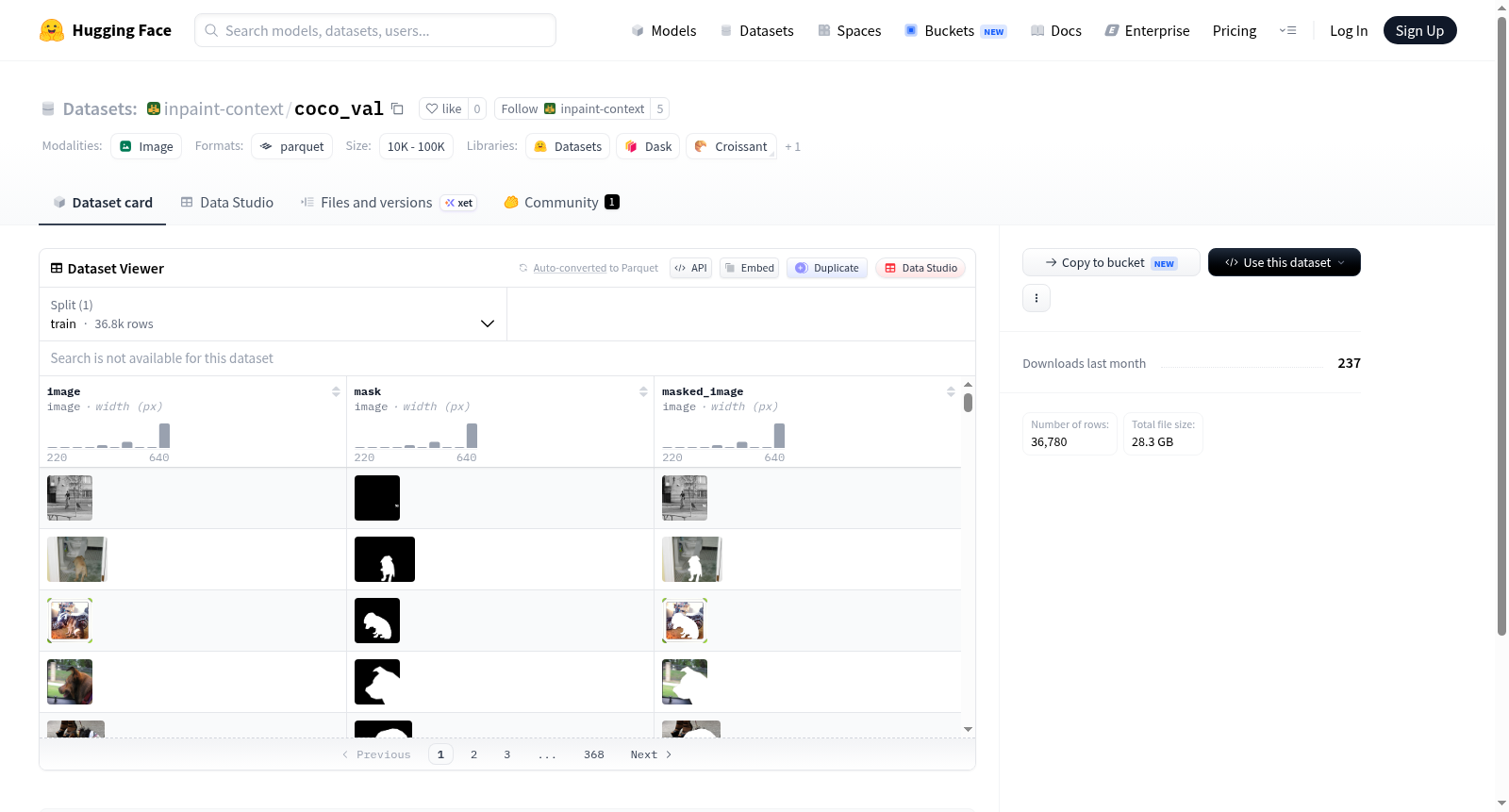Image resolution: width=1509 pixels, height=812 pixels.
Task: Click the Sign Up button
Action: click(1419, 30)
